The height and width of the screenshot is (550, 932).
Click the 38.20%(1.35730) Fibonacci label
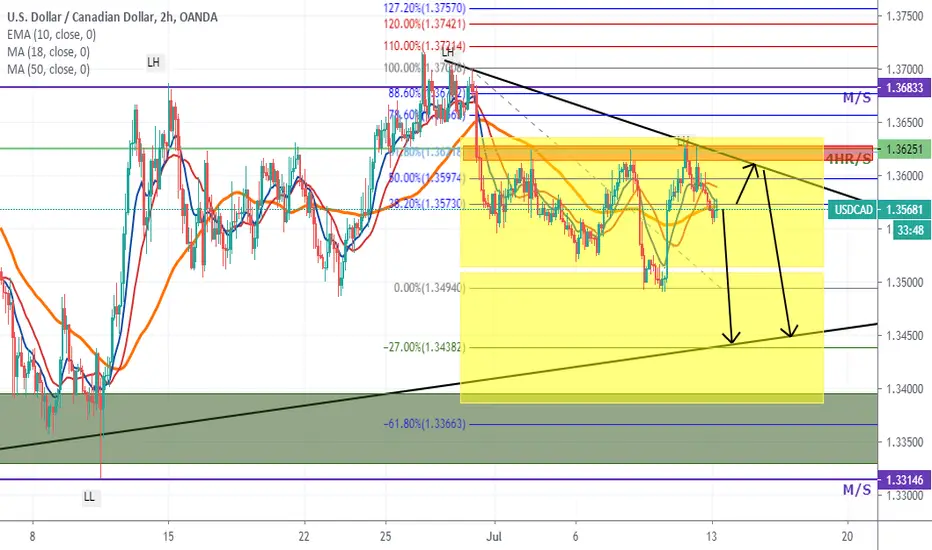click(x=427, y=204)
